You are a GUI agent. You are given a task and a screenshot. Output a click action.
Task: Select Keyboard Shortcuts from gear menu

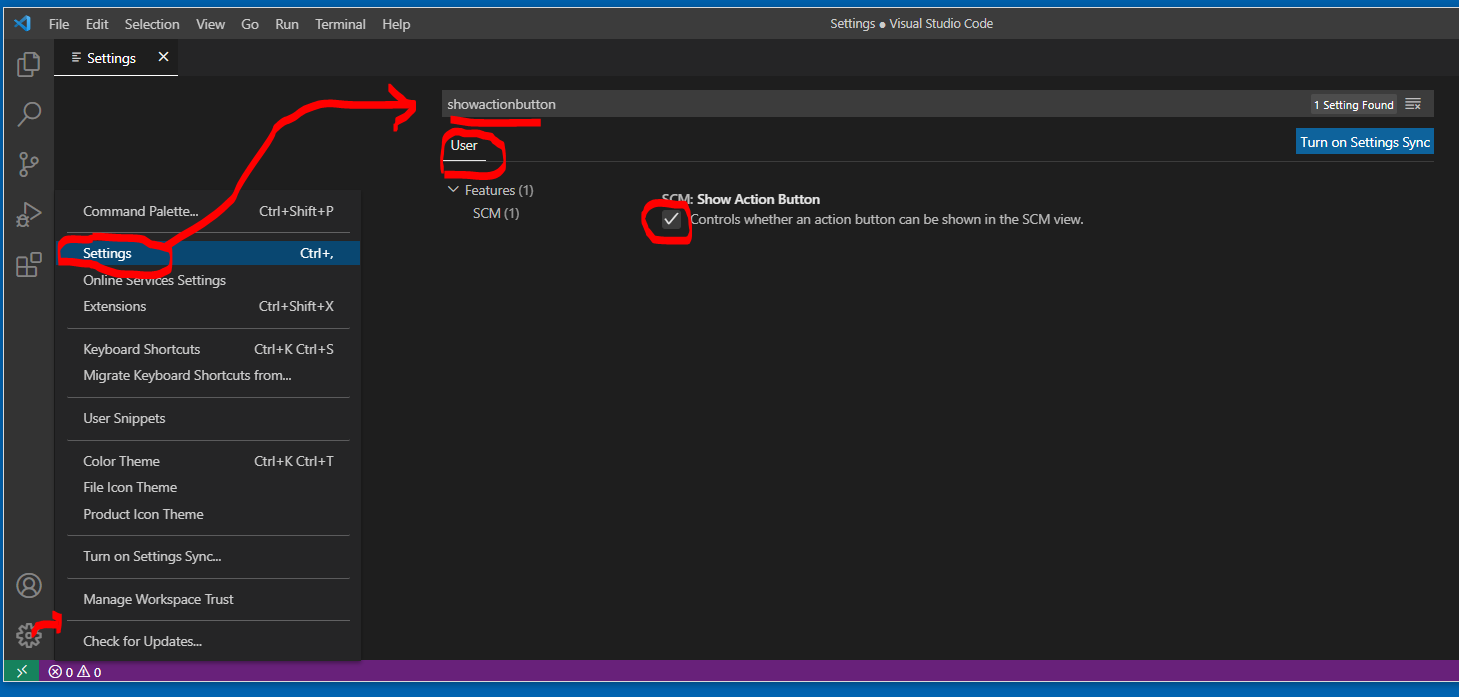(141, 348)
